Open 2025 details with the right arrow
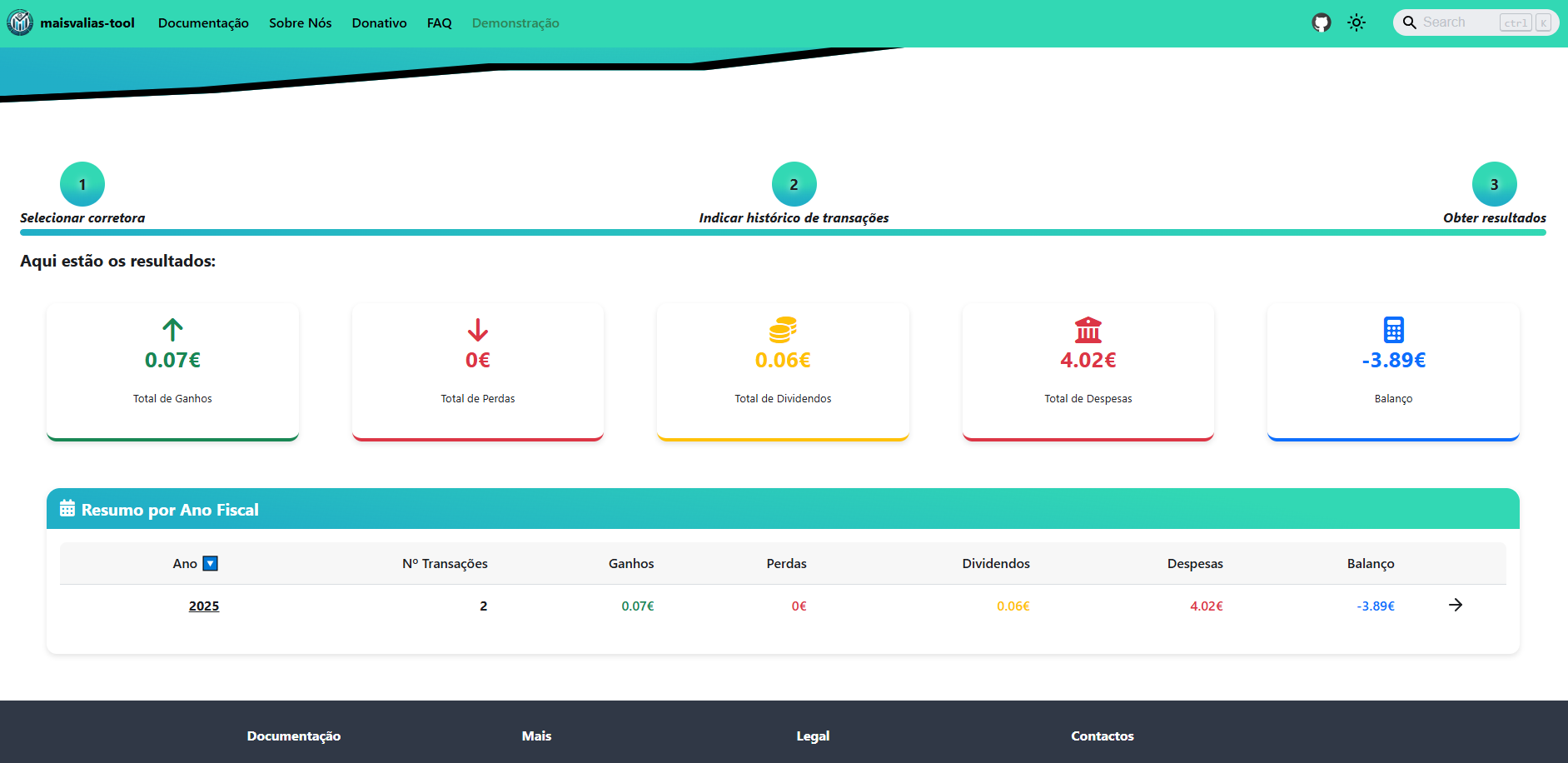Image resolution: width=1568 pixels, height=763 pixels. pyautogui.click(x=1456, y=605)
